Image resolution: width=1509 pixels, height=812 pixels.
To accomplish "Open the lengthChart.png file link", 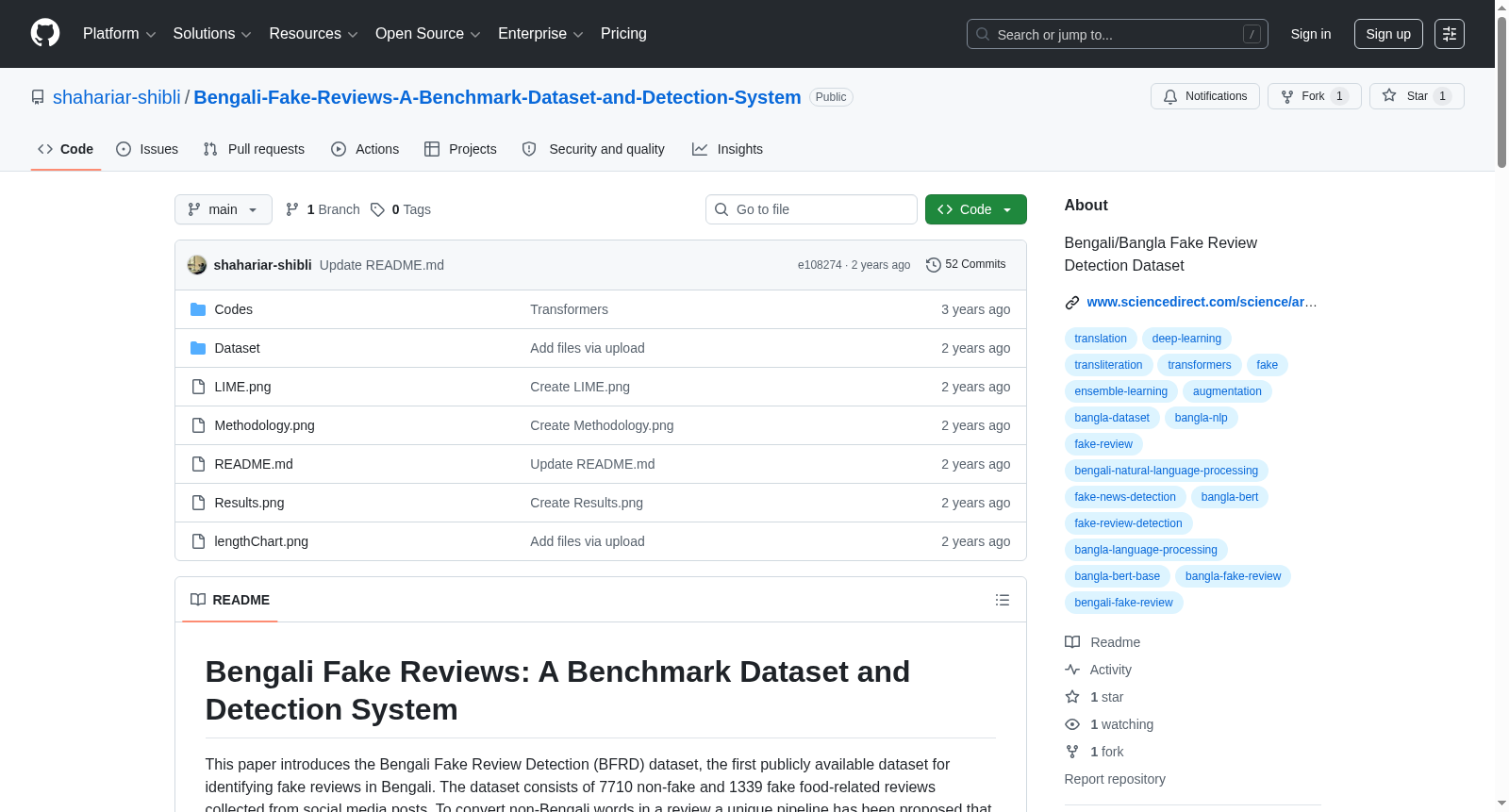I will 261,541.
